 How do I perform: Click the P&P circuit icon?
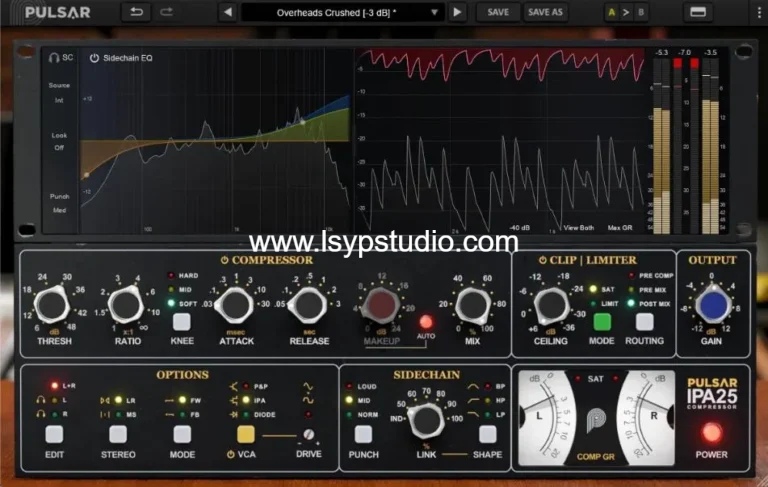point(234,387)
